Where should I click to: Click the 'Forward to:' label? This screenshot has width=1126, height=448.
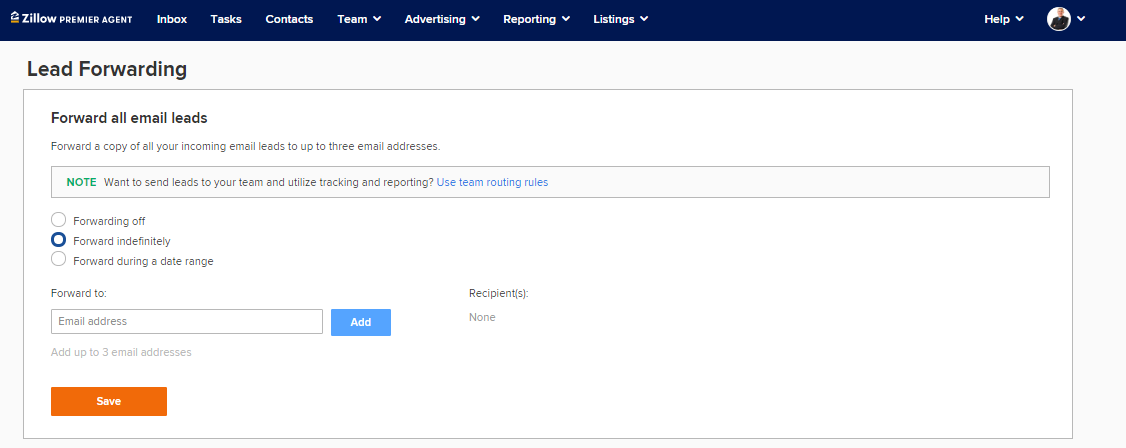(79, 293)
